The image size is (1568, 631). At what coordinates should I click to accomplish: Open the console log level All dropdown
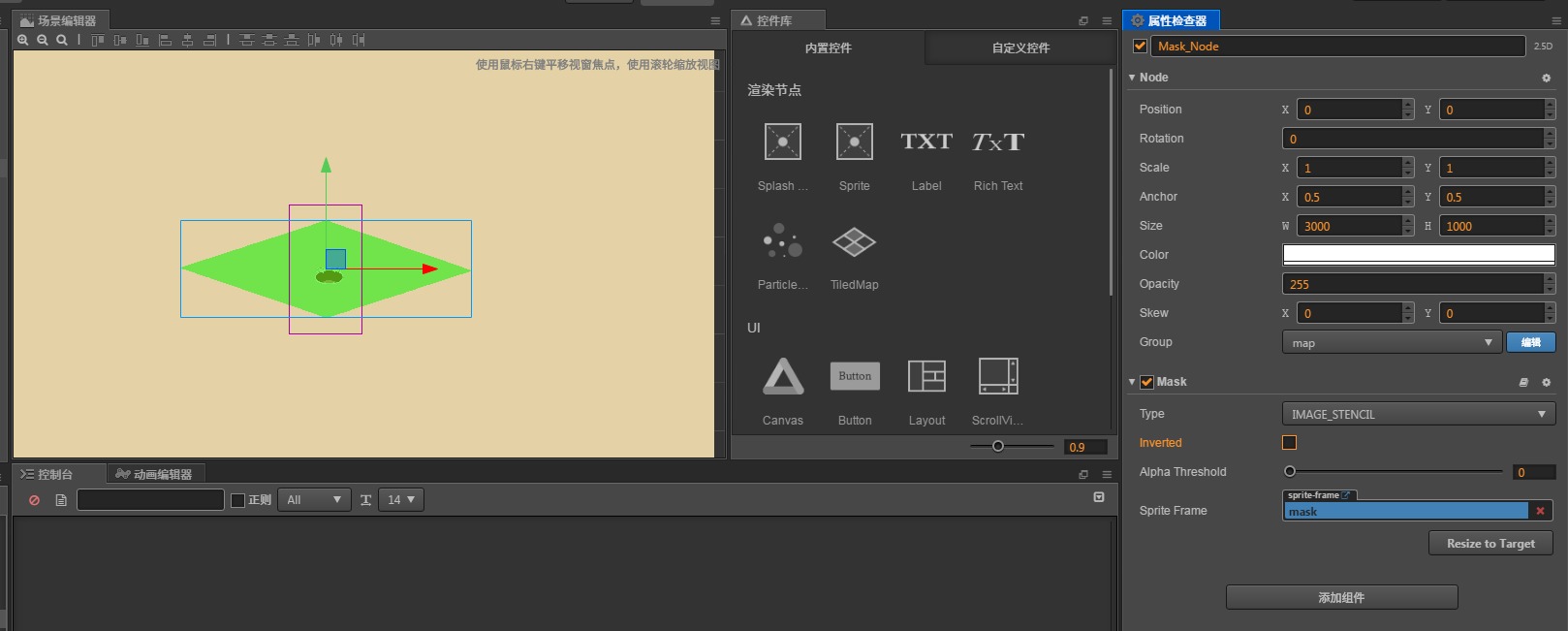(314, 500)
